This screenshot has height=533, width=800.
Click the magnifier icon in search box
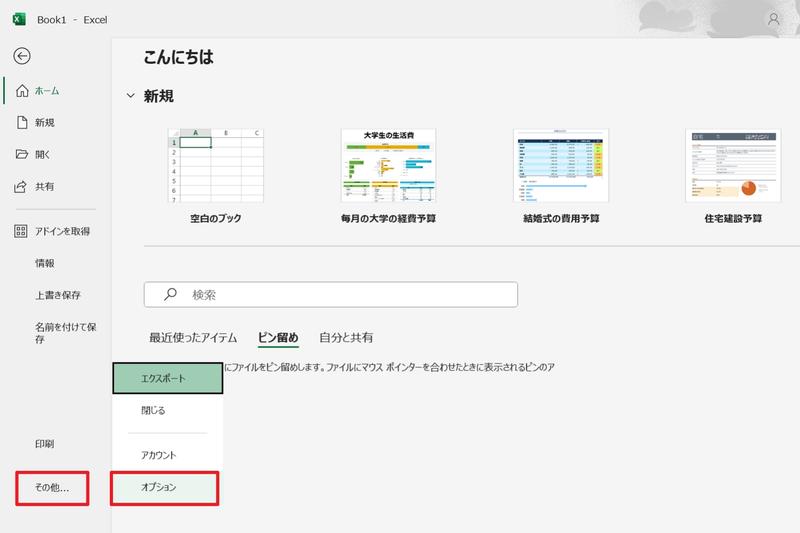[170, 294]
